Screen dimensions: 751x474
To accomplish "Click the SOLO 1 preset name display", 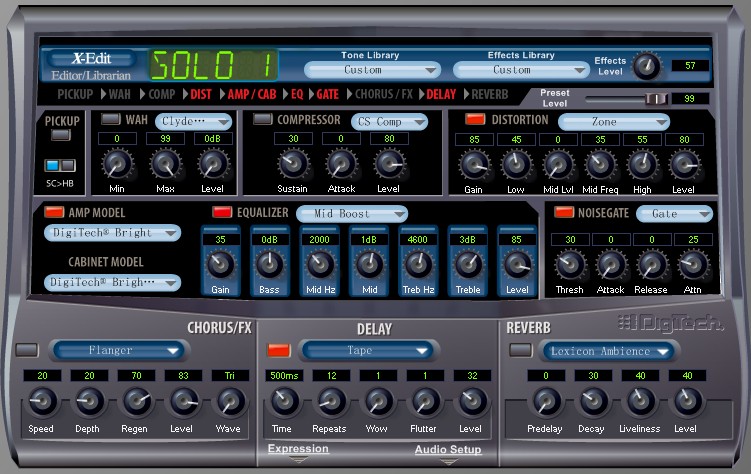I will pyautogui.click(x=214, y=65).
